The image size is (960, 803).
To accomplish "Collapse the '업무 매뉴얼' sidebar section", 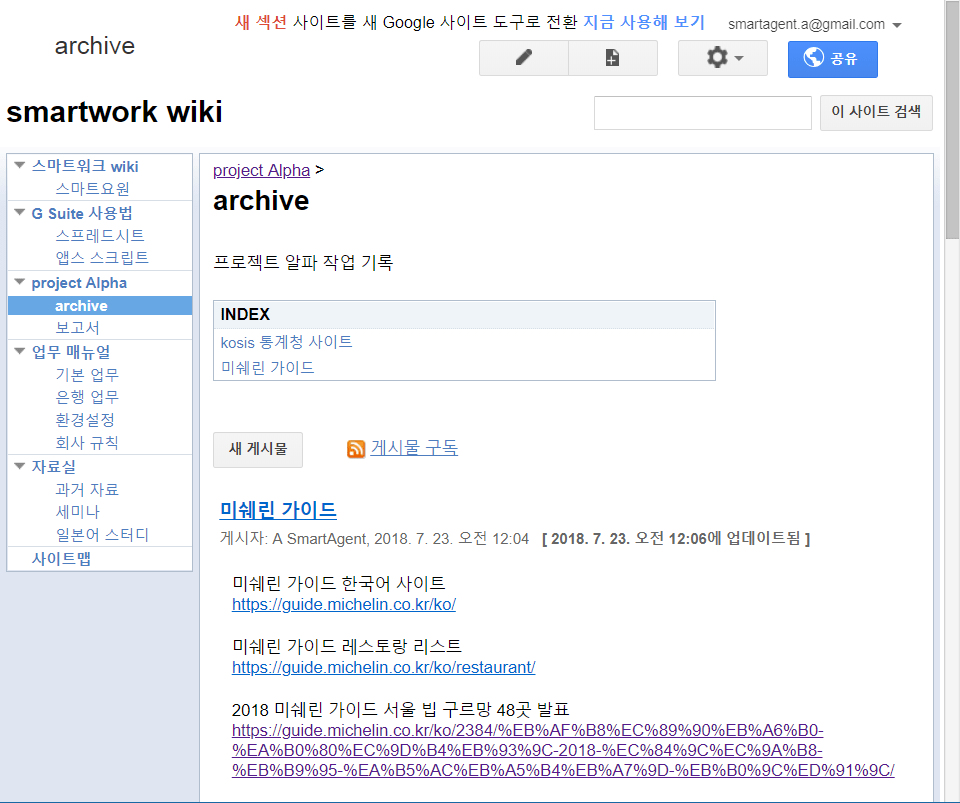I will pos(17,351).
